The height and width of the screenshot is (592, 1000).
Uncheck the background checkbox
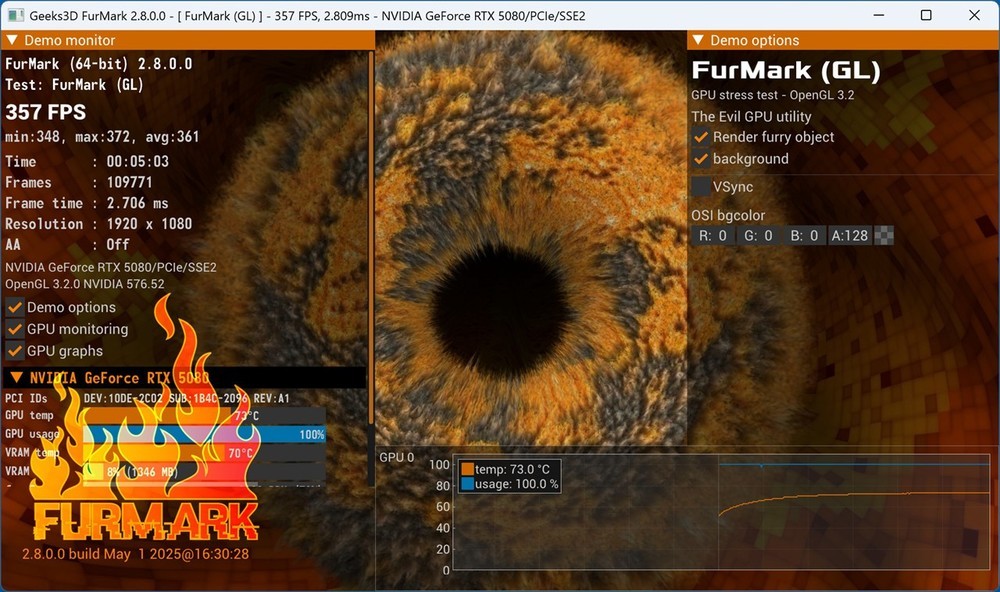[701, 159]
